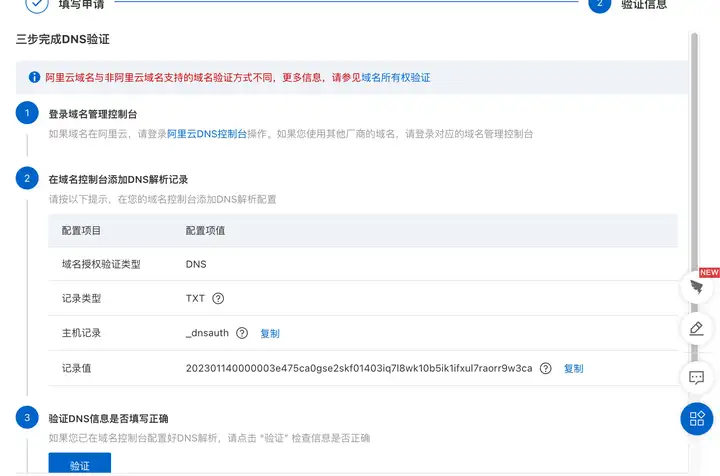Click the 填写申请 completed step

point(86,5)
